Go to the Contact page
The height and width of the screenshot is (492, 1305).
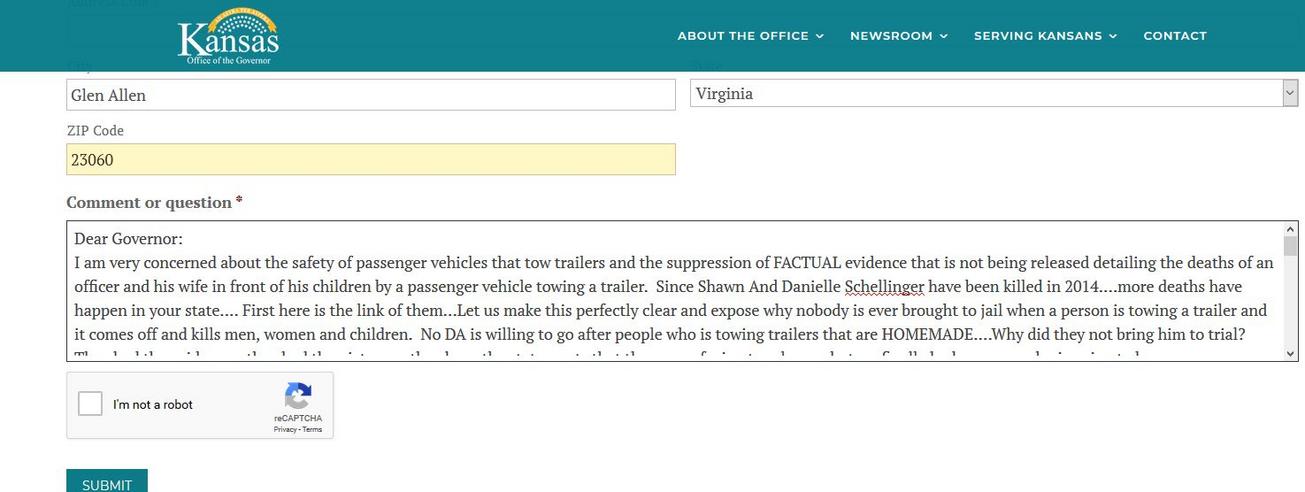coord(1175,36)
